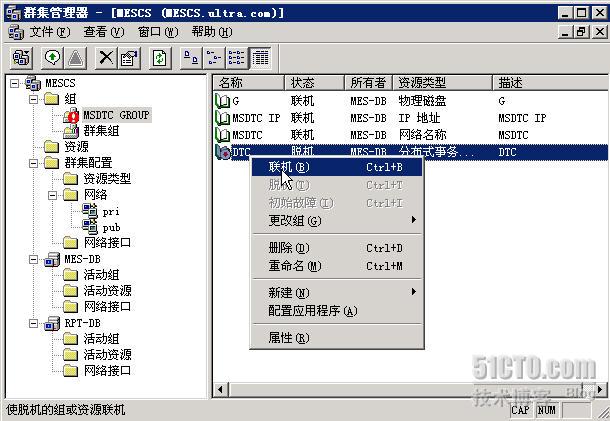Select 活动组 under MES-DB
This screenshot has width=610, height=421.
[101, 275]
